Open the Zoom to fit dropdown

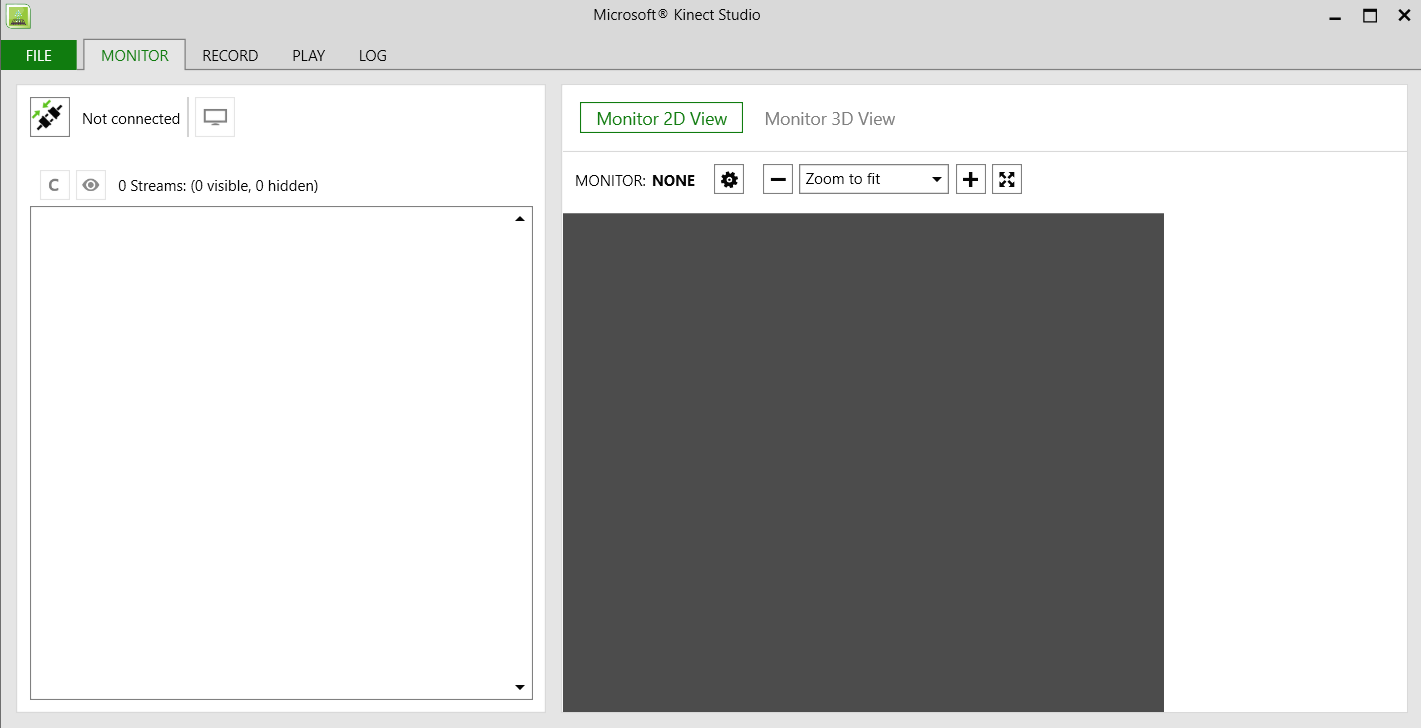click(874, 179)
